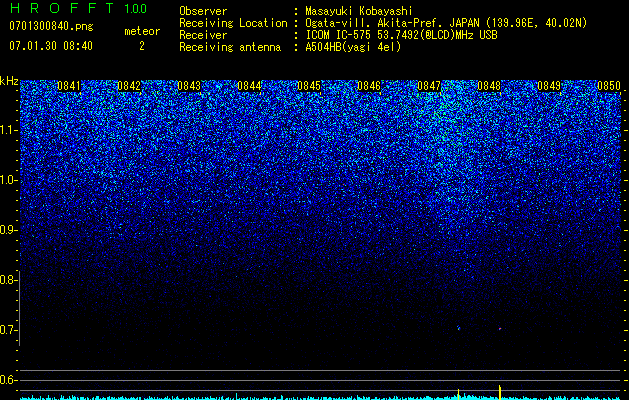Screen dimensions: 629x400
Task: Click observer name Masayuki Kobayashi
Action: [x=359, y=11]
